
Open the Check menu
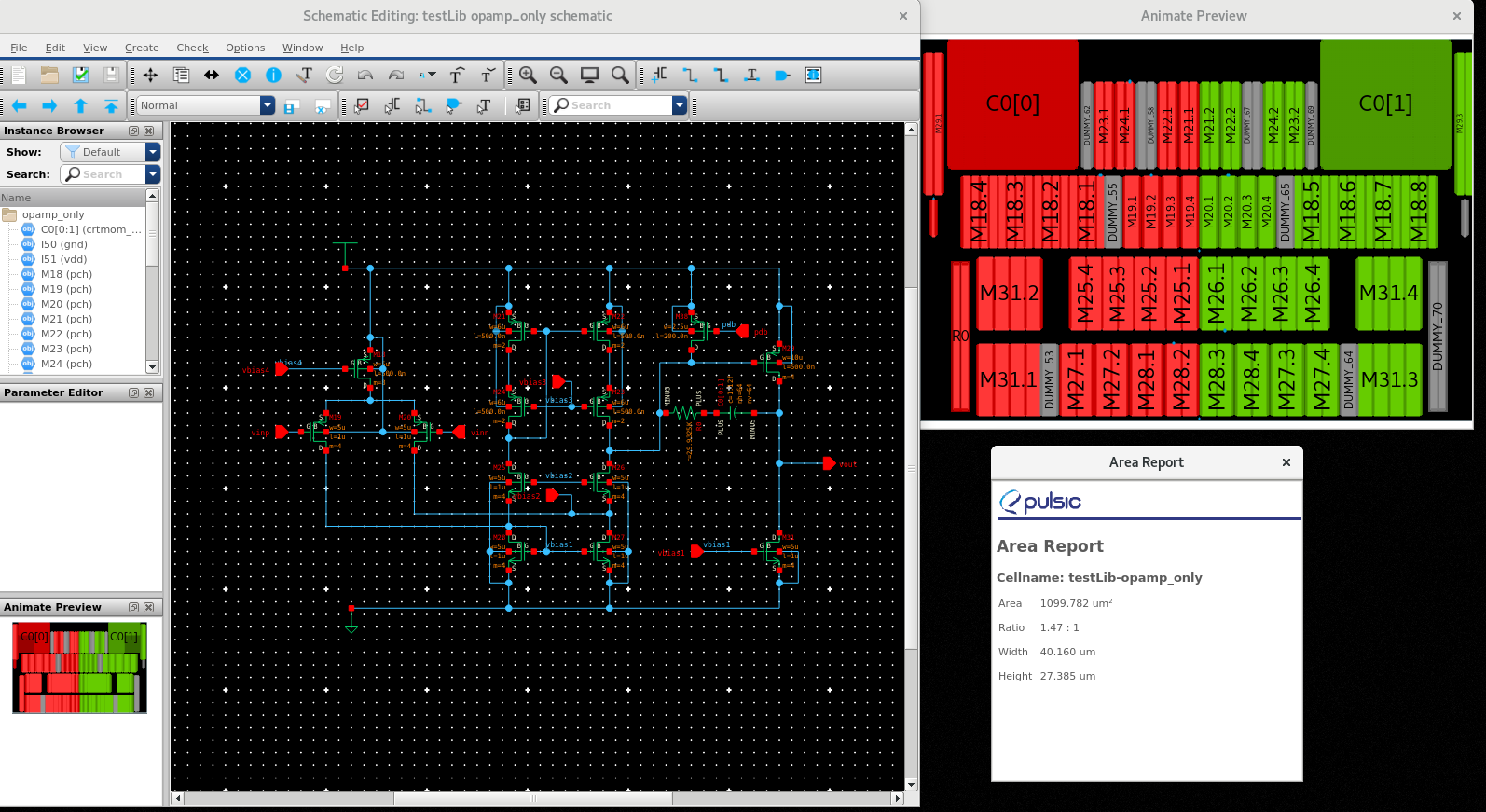point(192,48)
